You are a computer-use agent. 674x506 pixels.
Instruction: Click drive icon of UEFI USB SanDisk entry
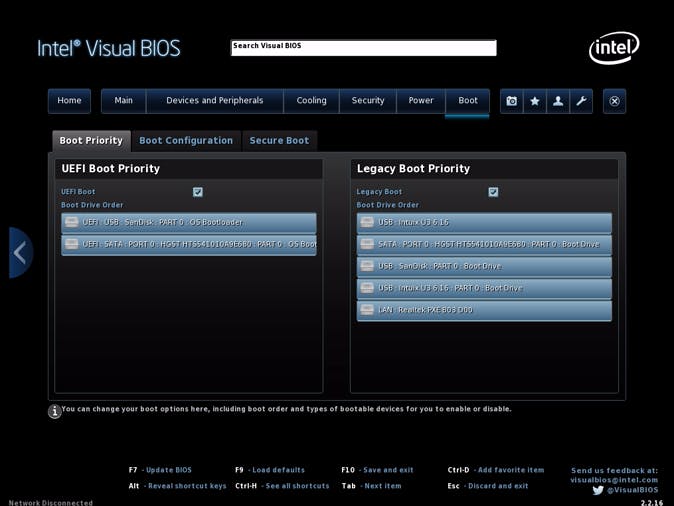[71, 222]
